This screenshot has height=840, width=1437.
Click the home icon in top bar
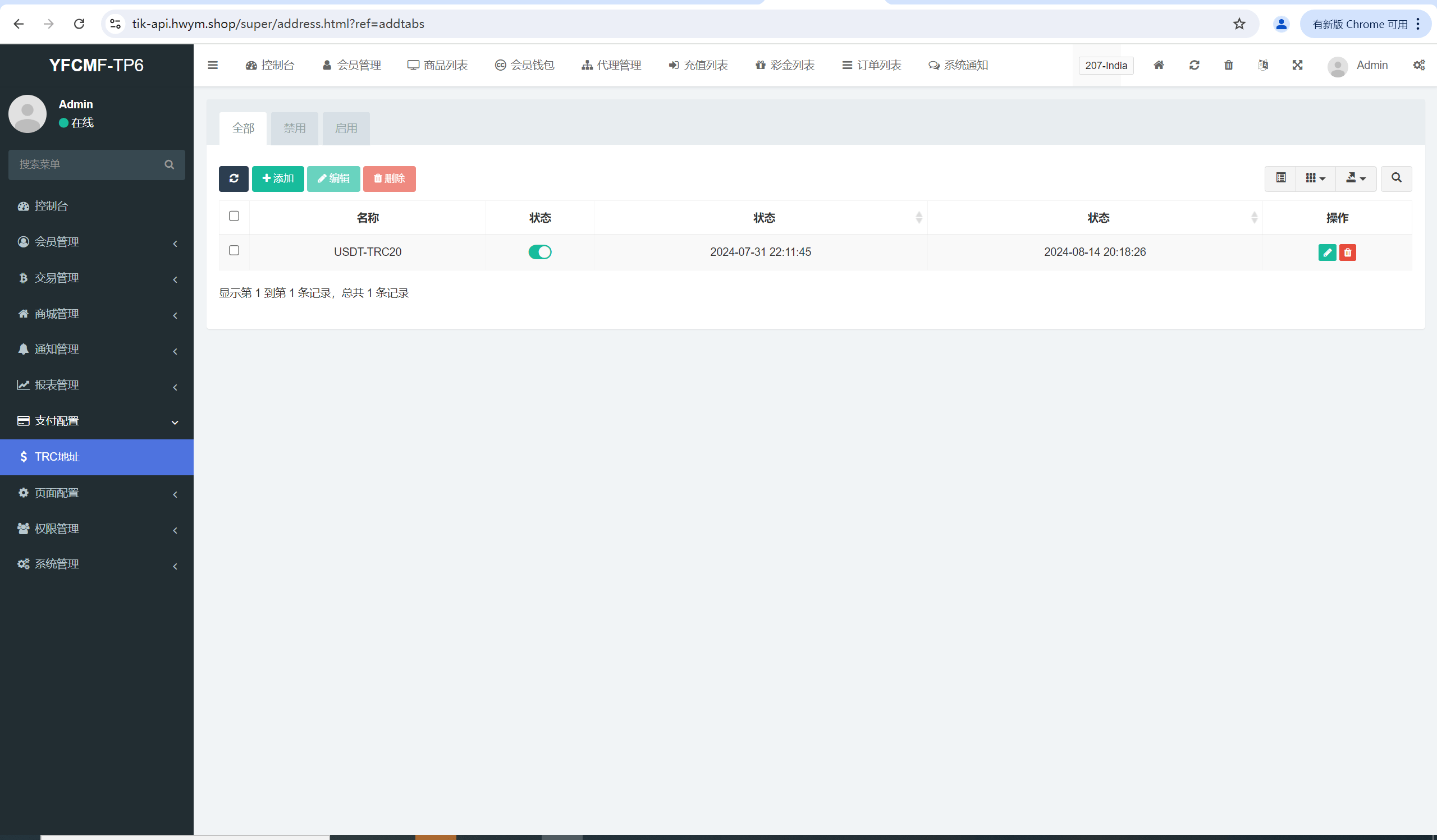(1158, 65)
